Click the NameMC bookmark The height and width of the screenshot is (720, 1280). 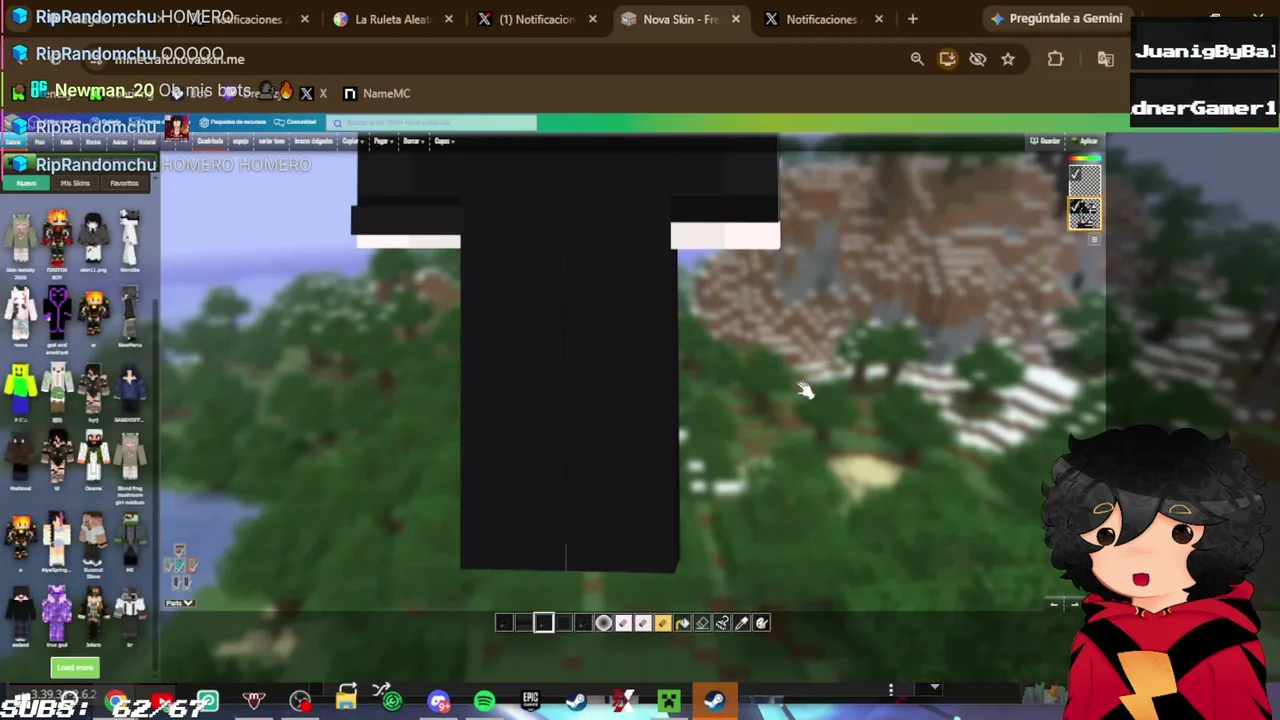377,93
